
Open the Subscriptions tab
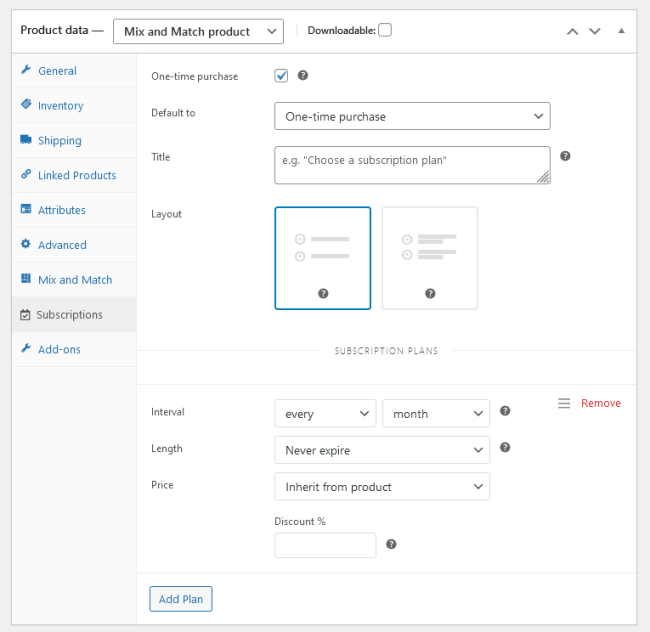74,314
